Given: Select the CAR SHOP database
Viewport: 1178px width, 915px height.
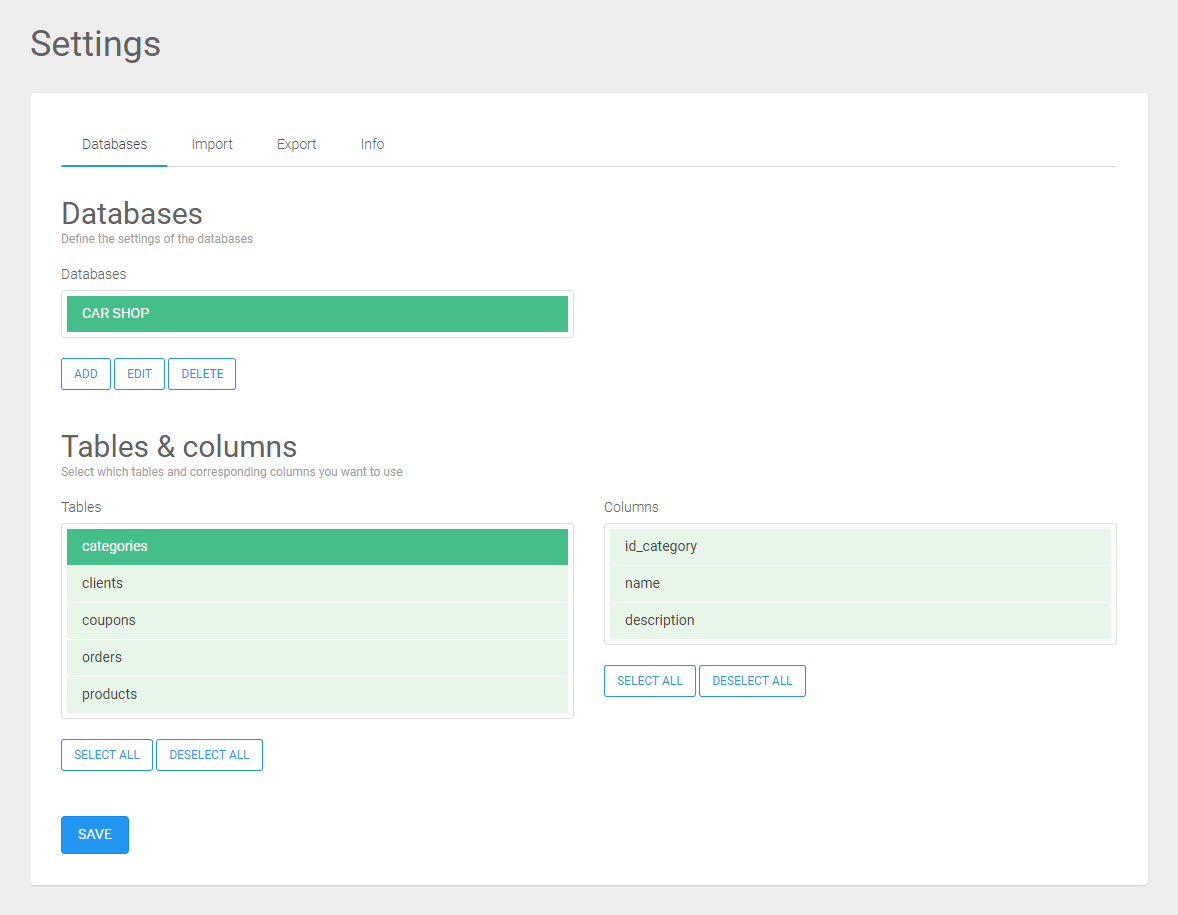Looking at the screenshot, I should 317,314.
